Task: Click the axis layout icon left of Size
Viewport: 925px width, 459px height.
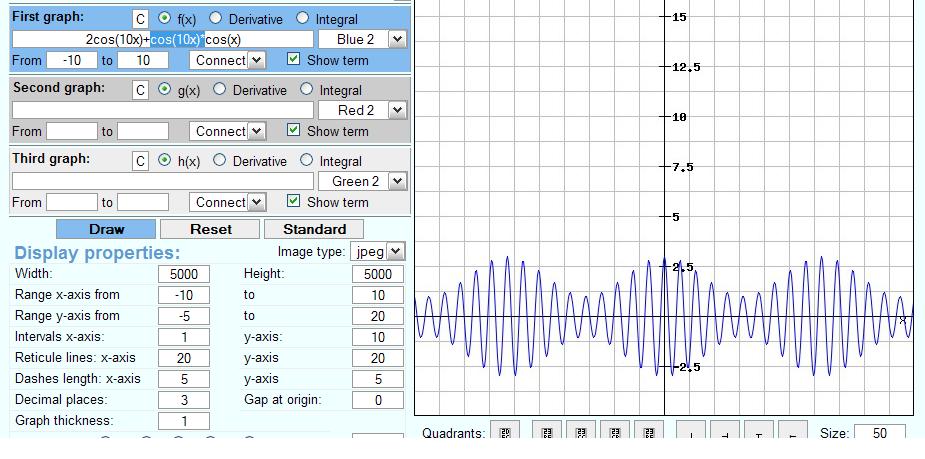Action: point(792,433)
